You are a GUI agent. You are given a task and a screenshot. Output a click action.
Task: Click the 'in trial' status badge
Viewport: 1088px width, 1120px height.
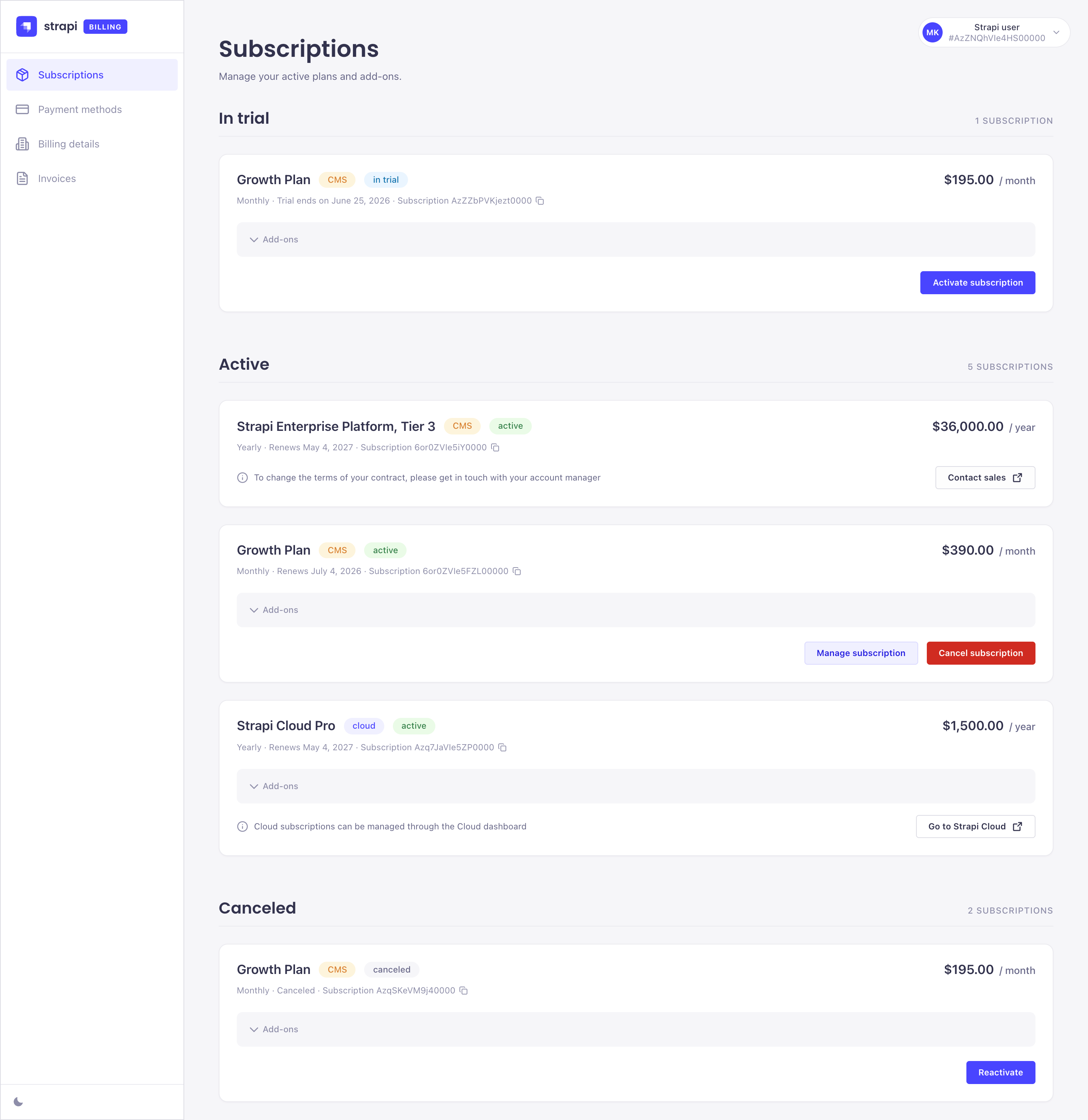(386, 179)
